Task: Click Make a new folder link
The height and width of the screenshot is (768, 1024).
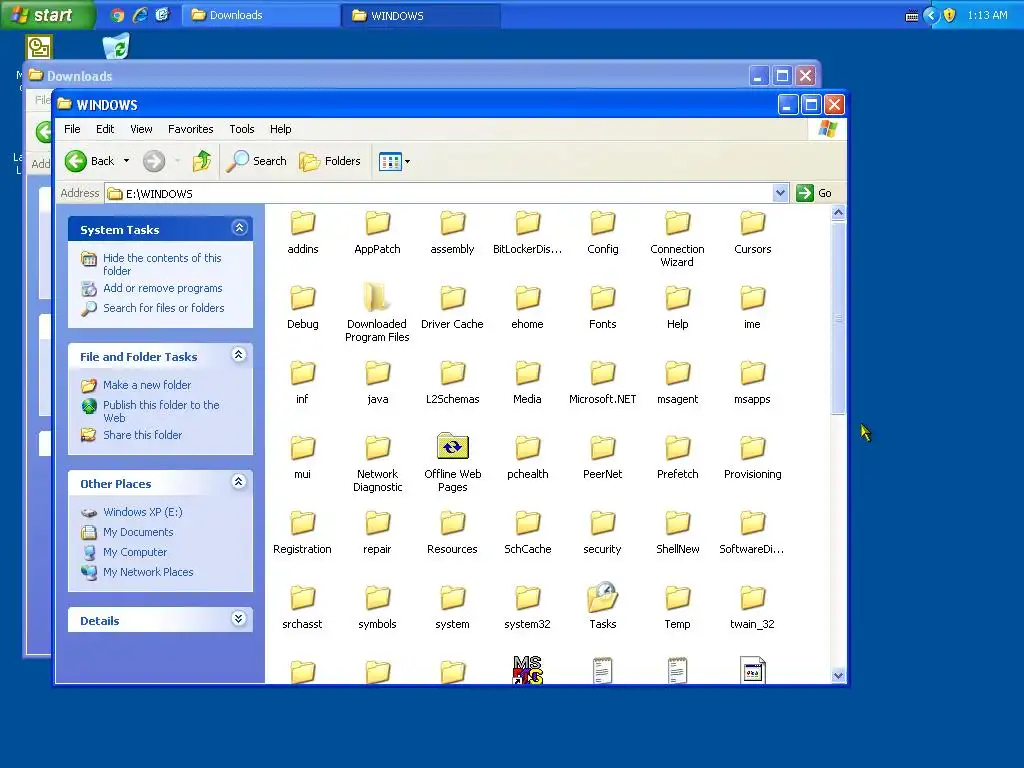Action: coord(147,385)
